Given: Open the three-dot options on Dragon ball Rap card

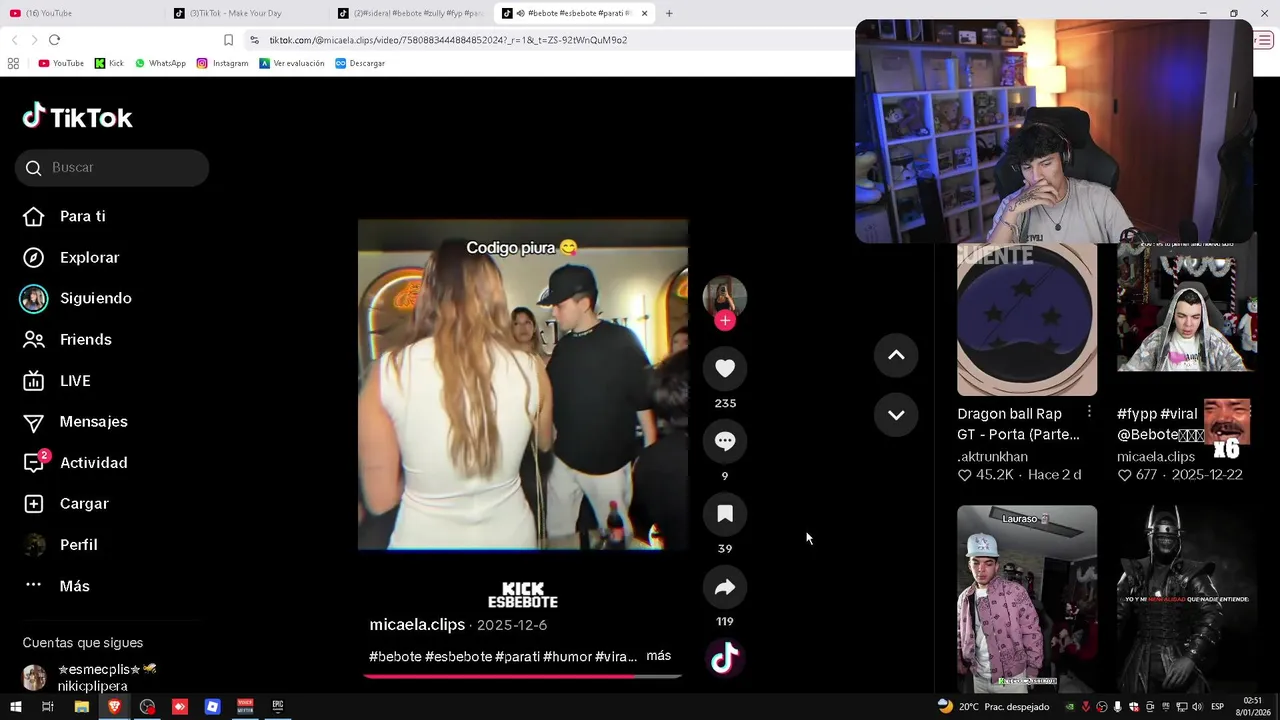Looking at the screenshot, I should pos(1089,412).
